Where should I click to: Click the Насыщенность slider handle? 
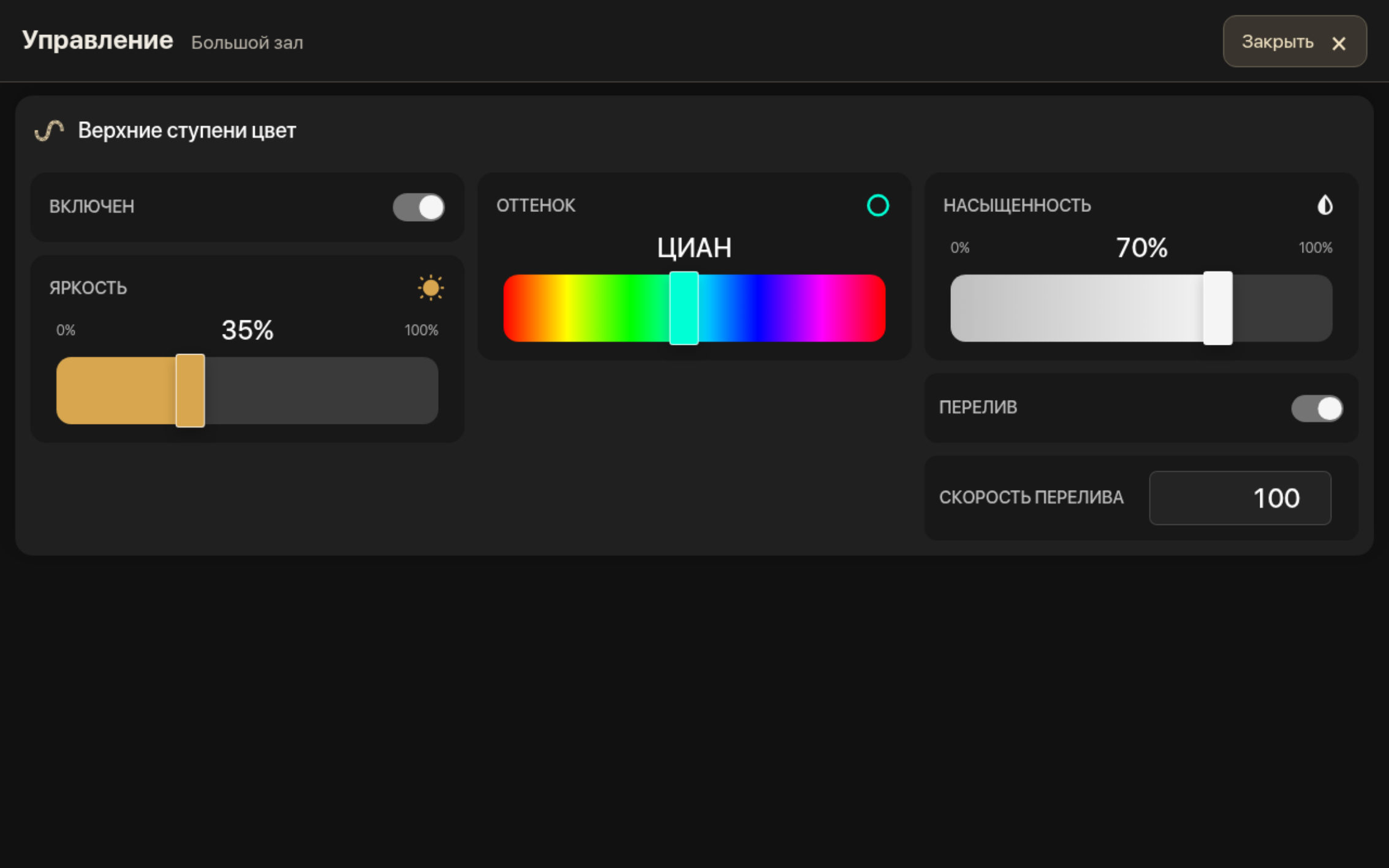[x=1218, y=308]
